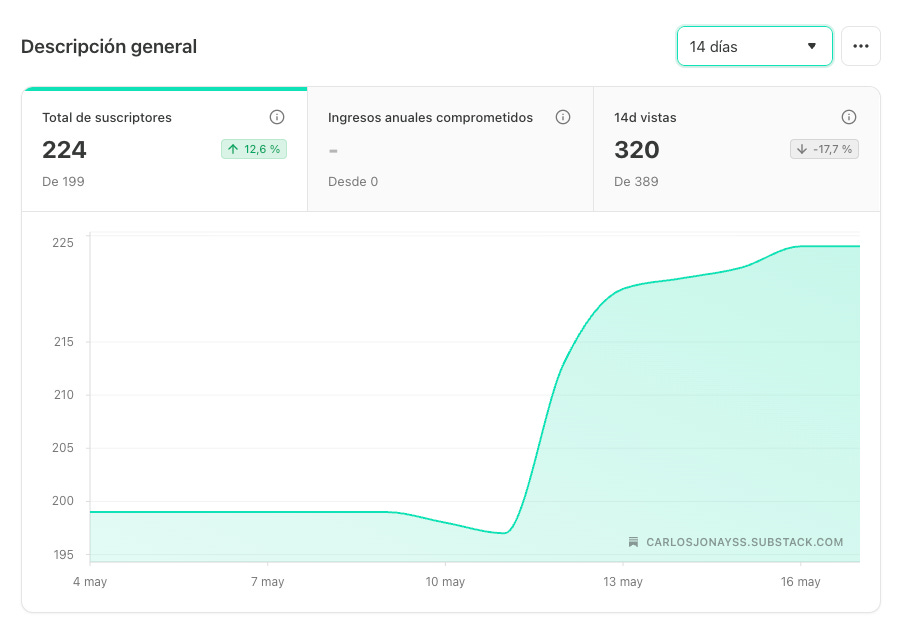The height and width of the screenshot is (629, 902).
Task: Click the 224 subscriber count
Action: coord(64,150)
